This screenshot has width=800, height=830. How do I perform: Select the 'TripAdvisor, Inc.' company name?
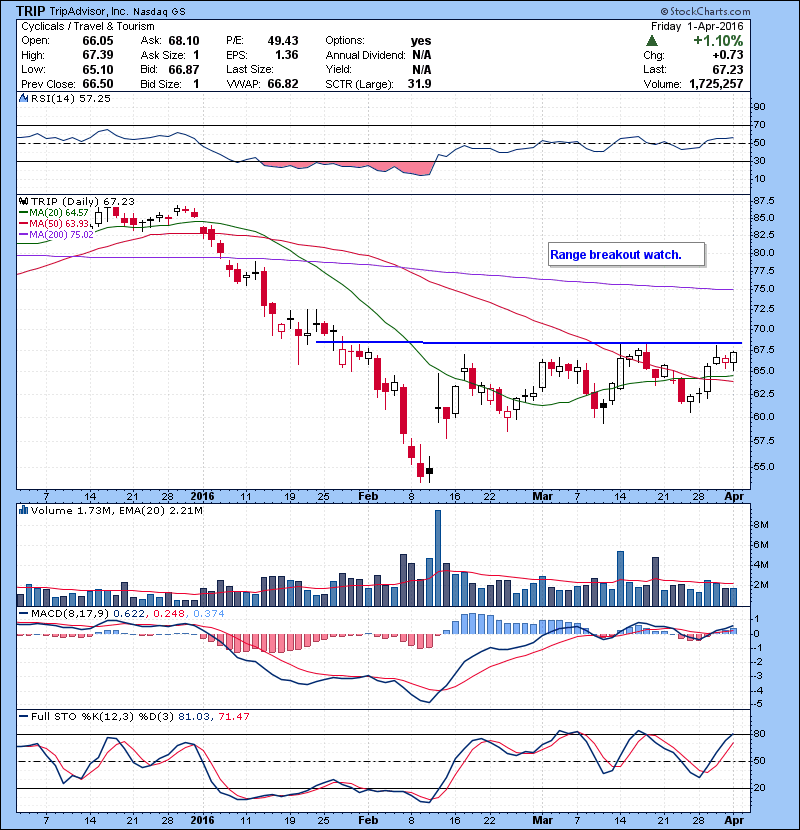pyautogui.click(x=89, y=12)
